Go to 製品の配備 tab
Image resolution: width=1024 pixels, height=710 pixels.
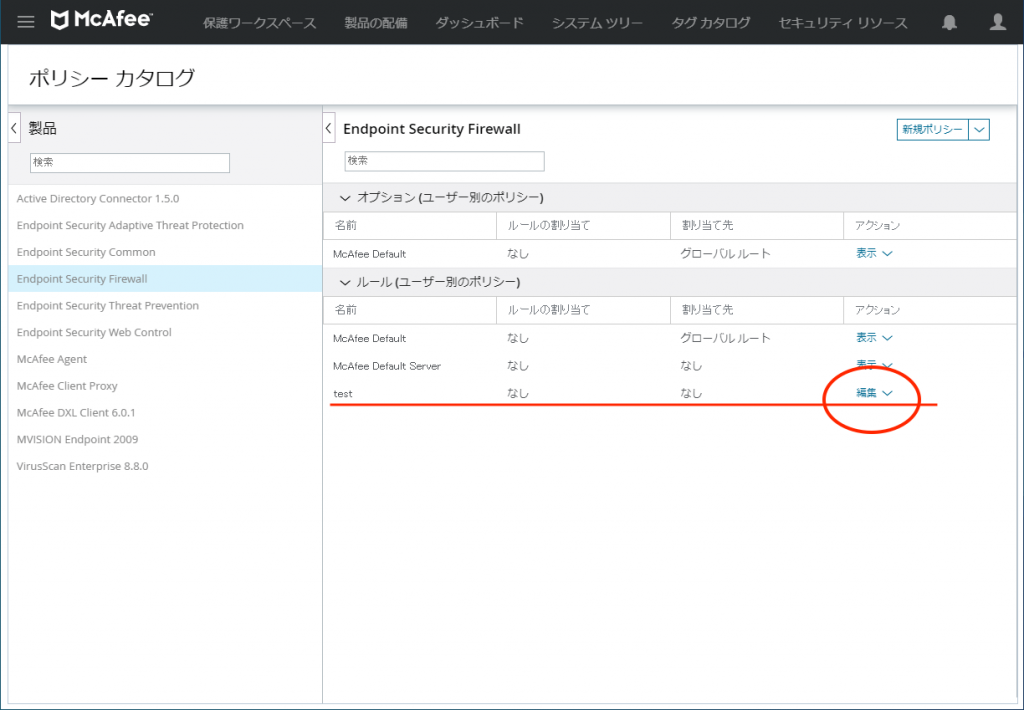pyautogui.click(x=376, y=23)
